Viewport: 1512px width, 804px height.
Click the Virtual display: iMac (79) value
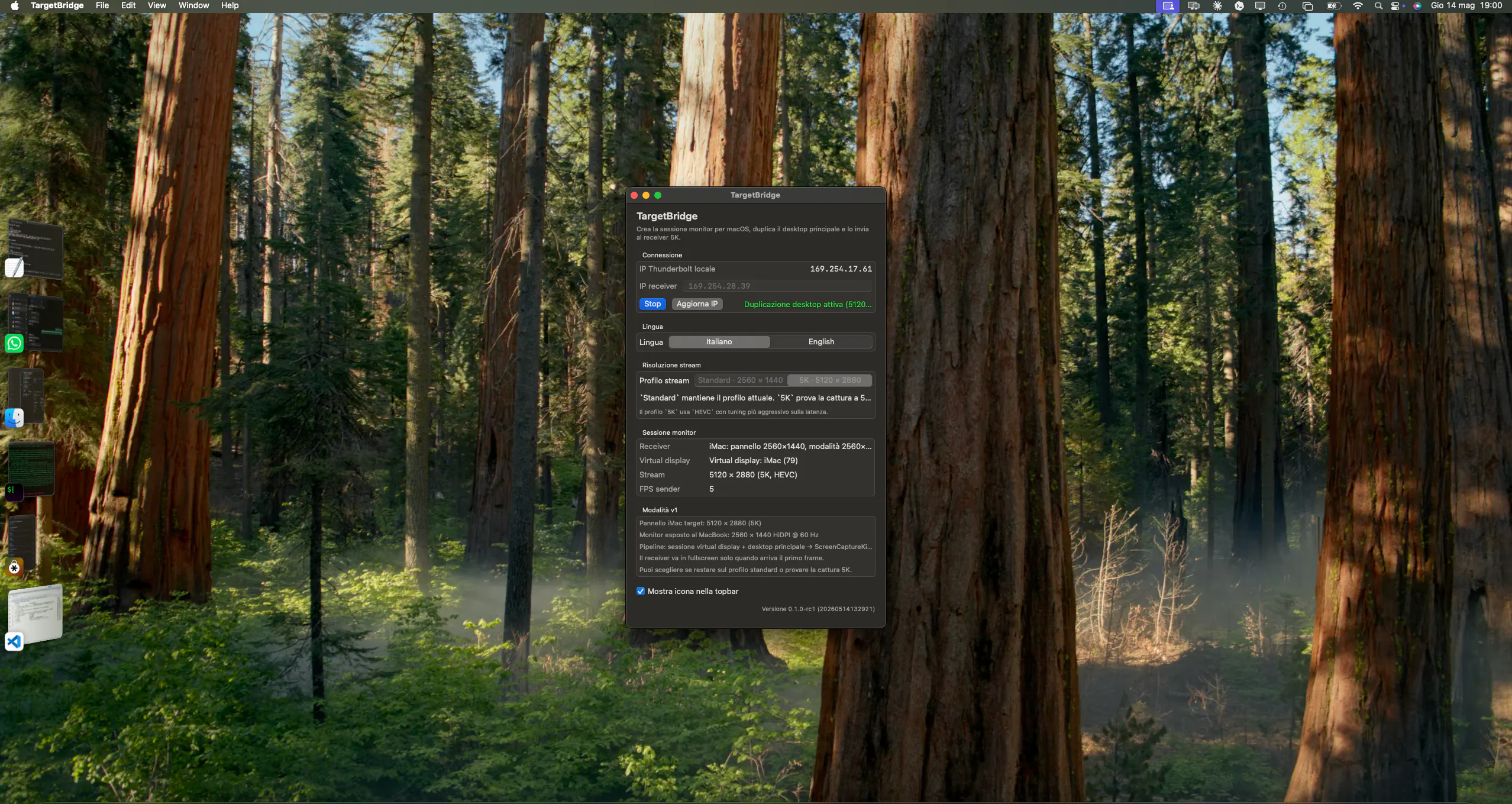(753, 460)
